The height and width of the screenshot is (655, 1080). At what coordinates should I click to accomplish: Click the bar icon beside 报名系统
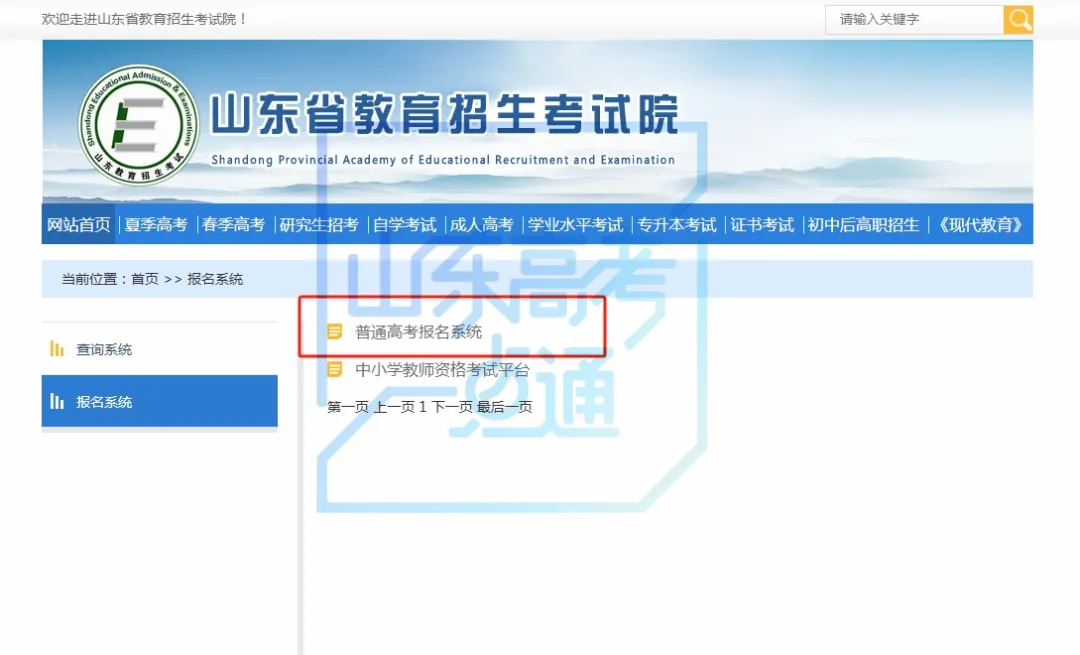[57, 401]
